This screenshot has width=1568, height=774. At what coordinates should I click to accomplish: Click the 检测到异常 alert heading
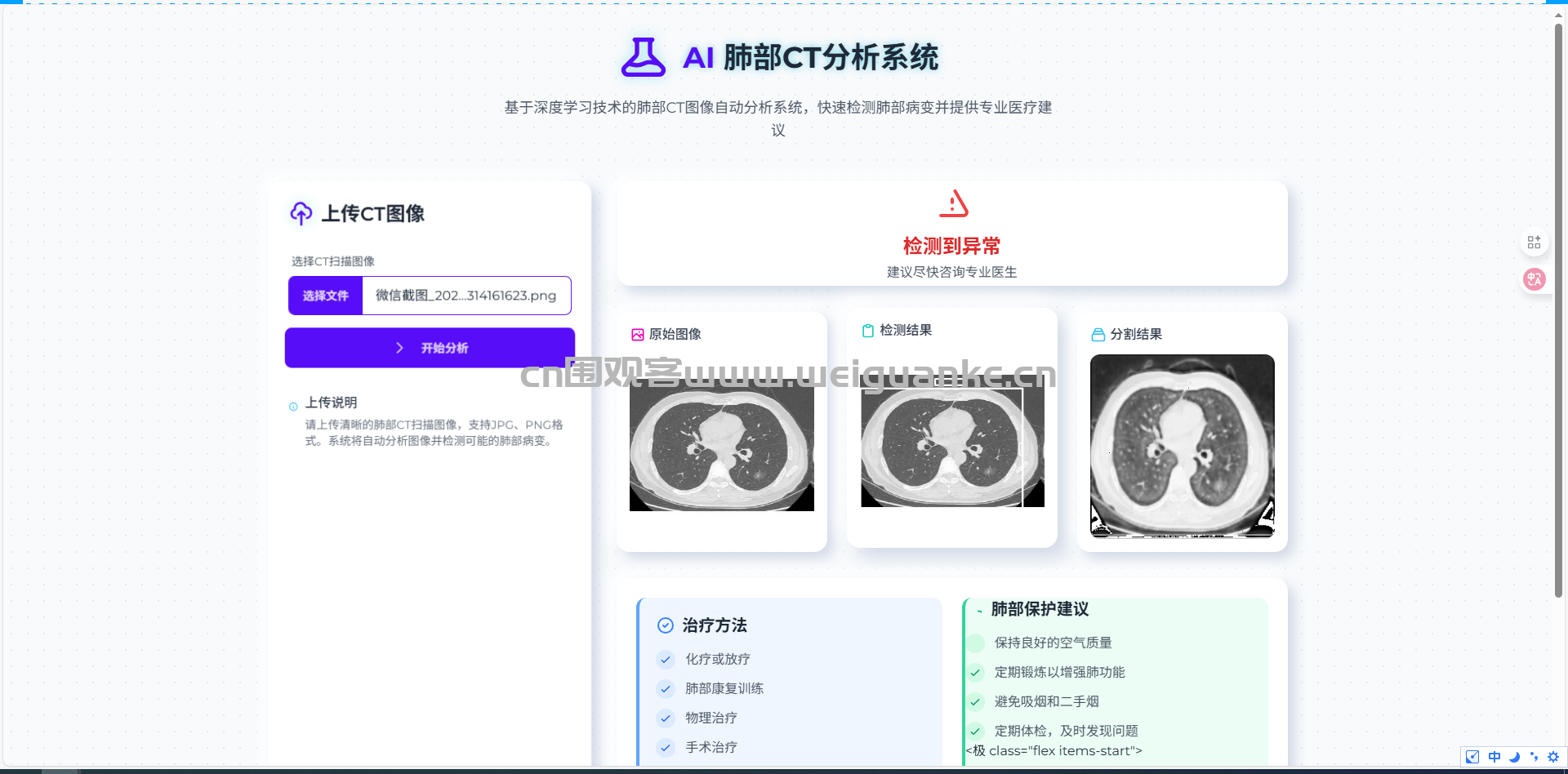[952, 246]
